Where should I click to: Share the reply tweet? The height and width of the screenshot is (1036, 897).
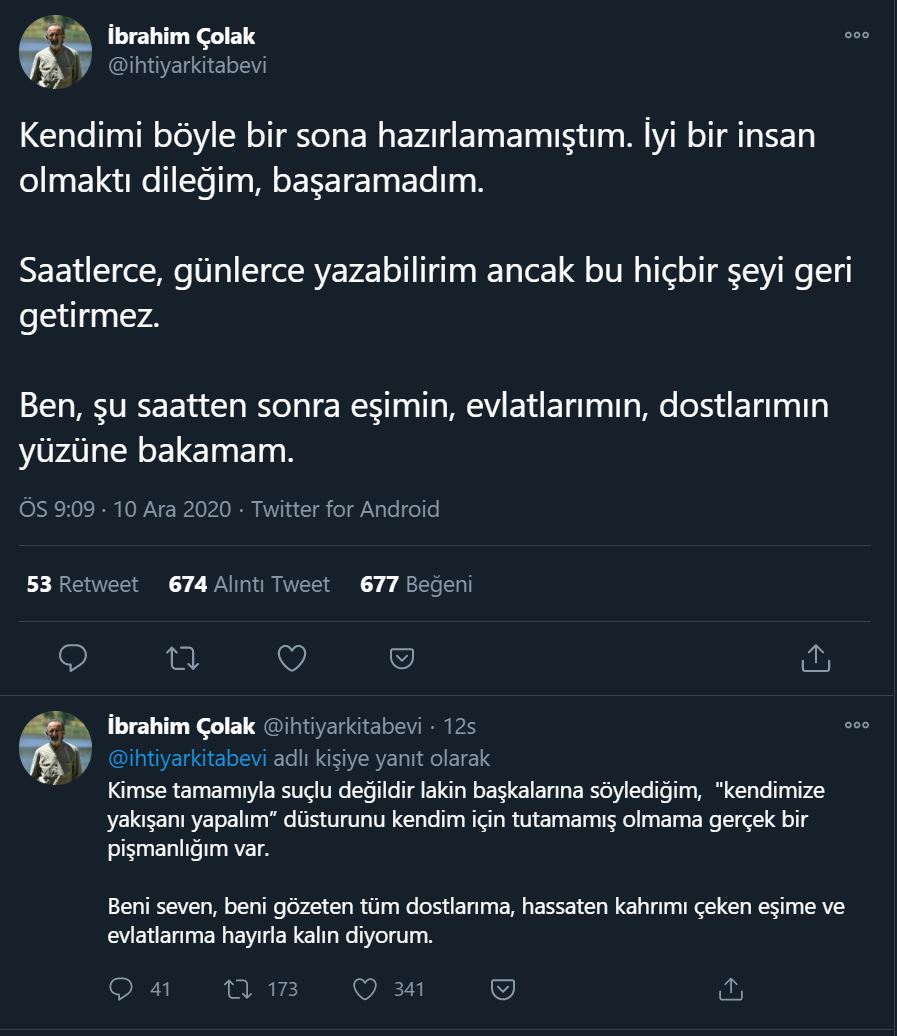(730, 989)
